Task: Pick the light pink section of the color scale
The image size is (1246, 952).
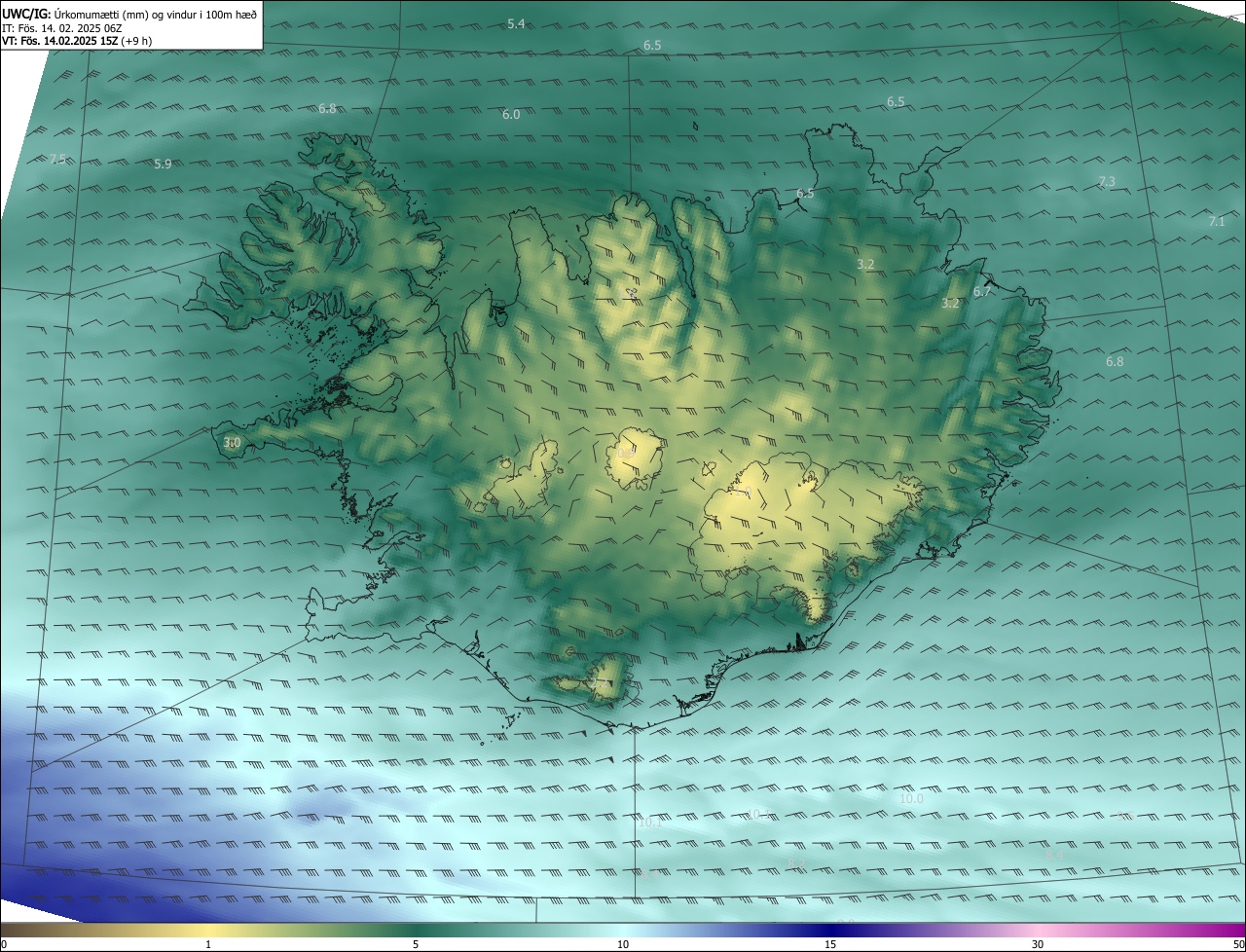Action: pos(1038,930)
